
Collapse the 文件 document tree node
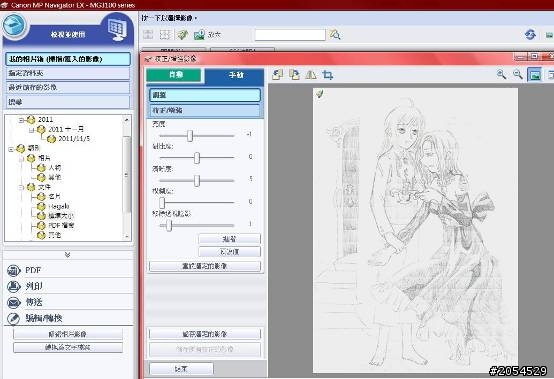pyautogui.click(x=21, y=187)
